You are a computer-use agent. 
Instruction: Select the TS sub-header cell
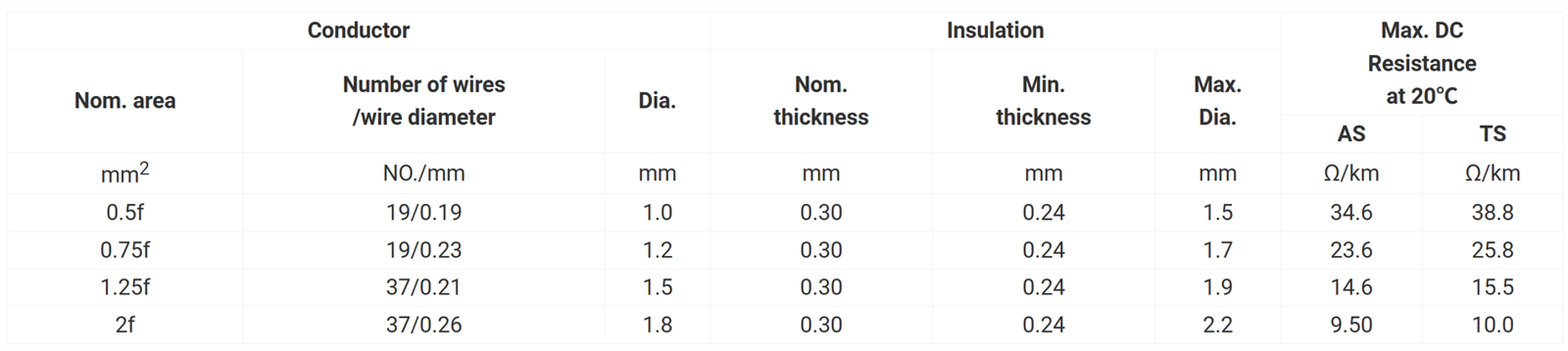pyautogui.click(x=1493, y=134)
